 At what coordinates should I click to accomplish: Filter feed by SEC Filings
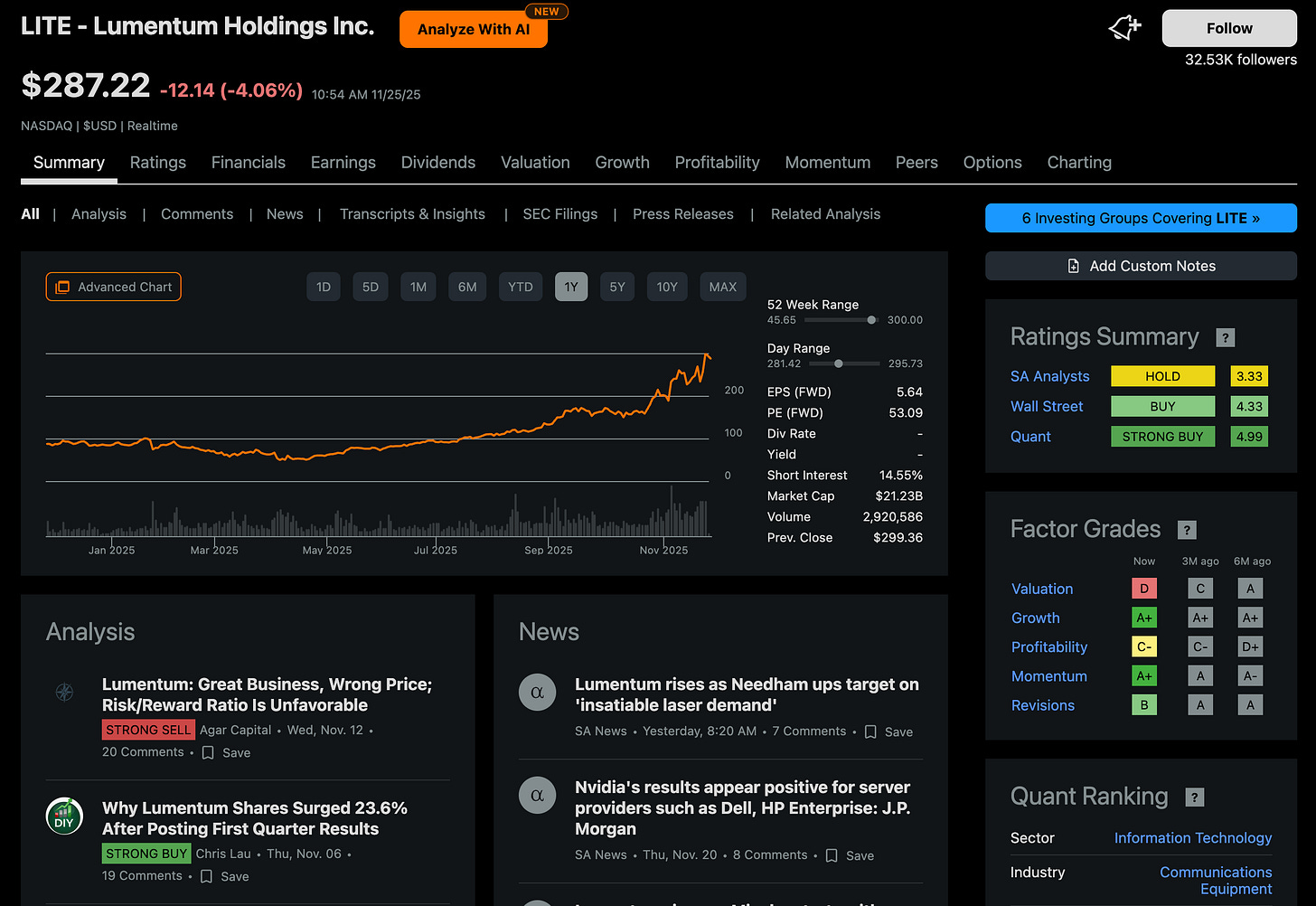point(560,214)
